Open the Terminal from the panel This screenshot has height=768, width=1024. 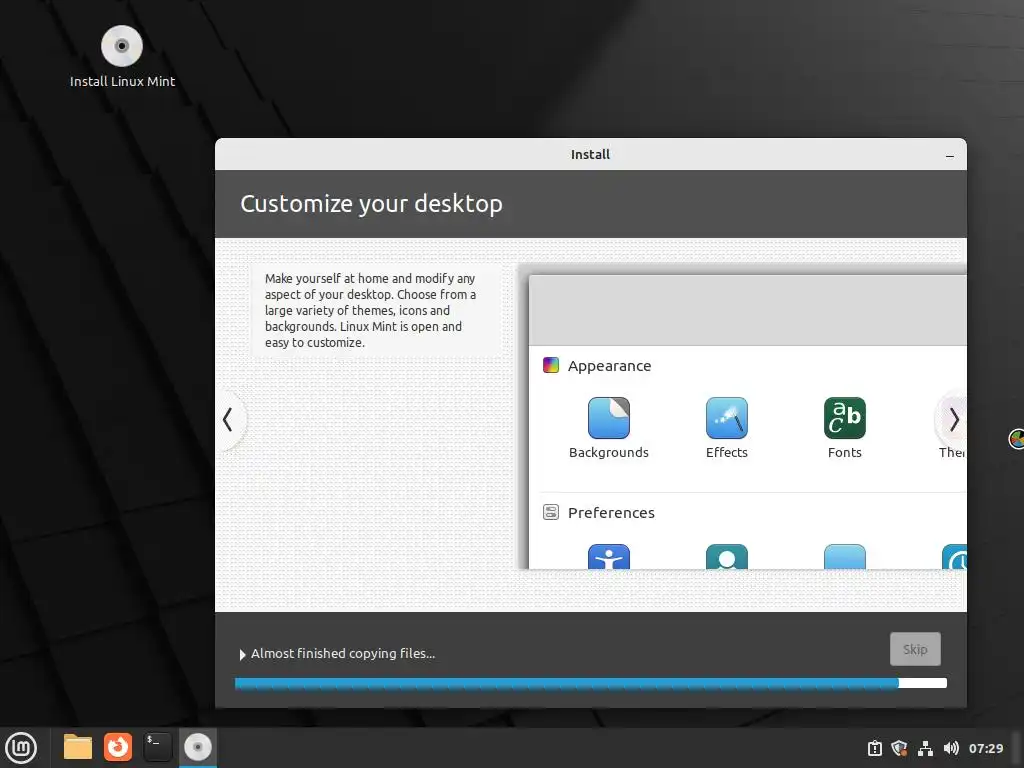pos(157,747)
